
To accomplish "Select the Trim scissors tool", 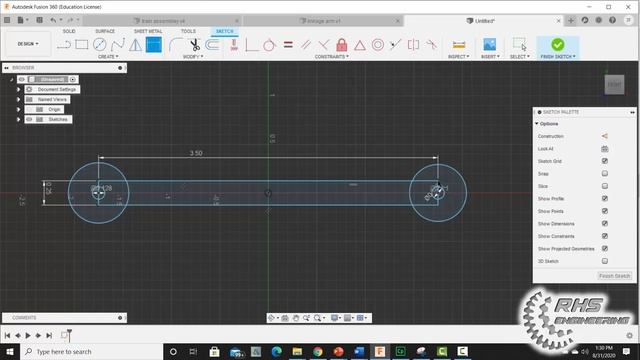I will (195, 44).
